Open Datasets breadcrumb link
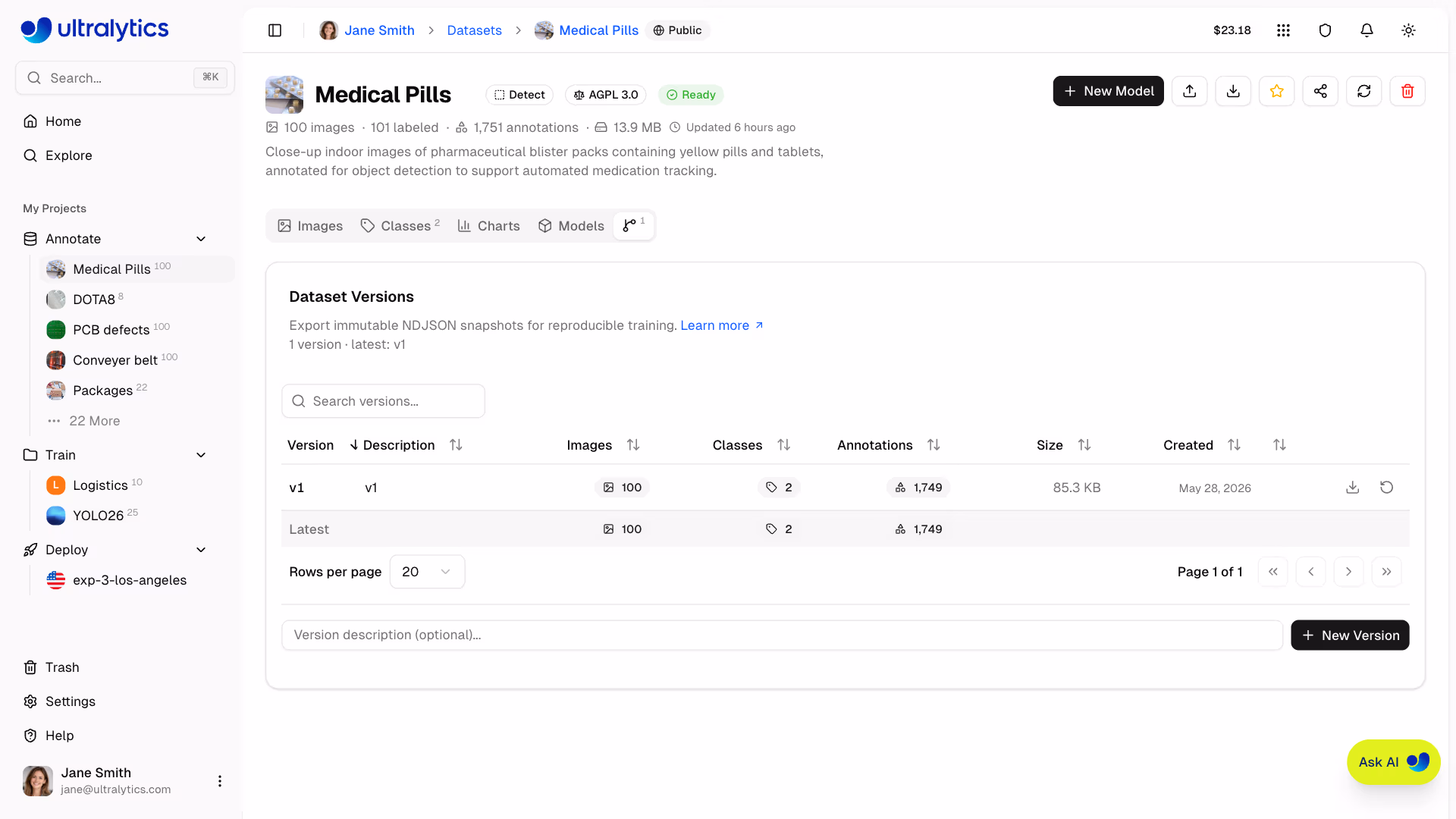 (x=474, y=30)
